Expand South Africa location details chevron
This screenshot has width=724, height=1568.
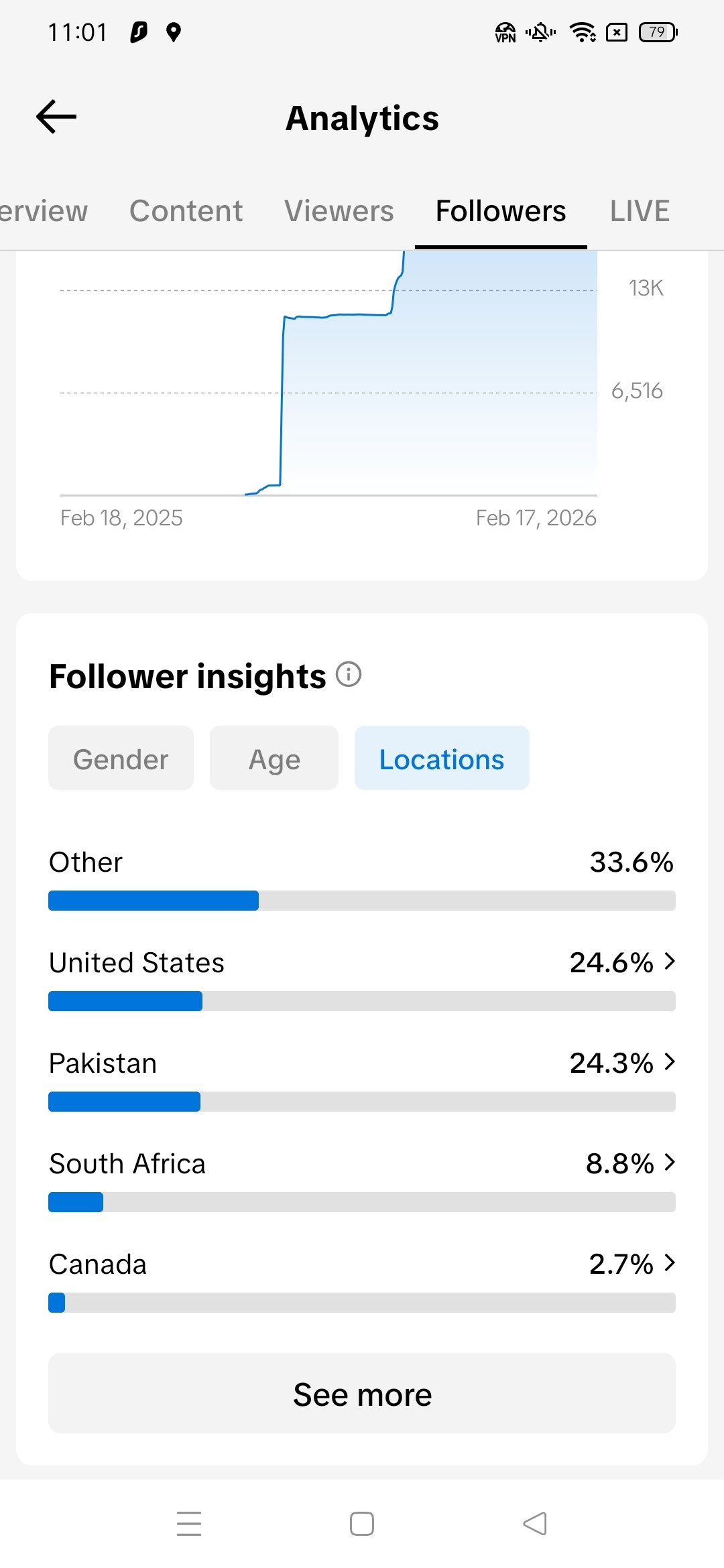pyautogui.click(x=670, y=1163)
